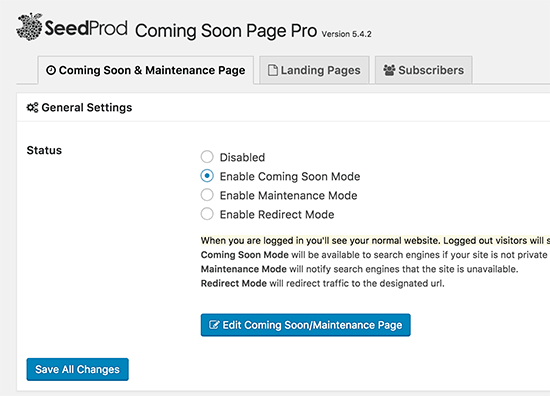Select Enable Redirect Mode
550x396 pixels.
click(207, 214)
